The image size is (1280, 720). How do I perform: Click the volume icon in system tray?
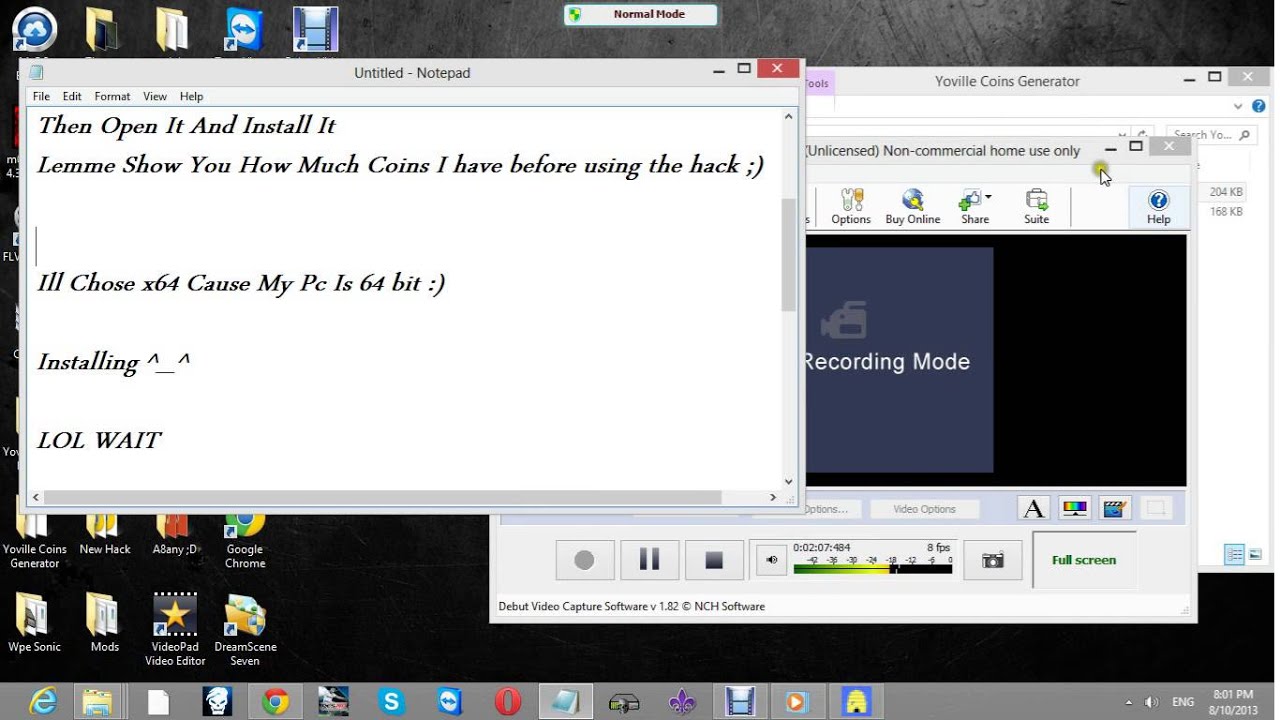coord(1151,702)
